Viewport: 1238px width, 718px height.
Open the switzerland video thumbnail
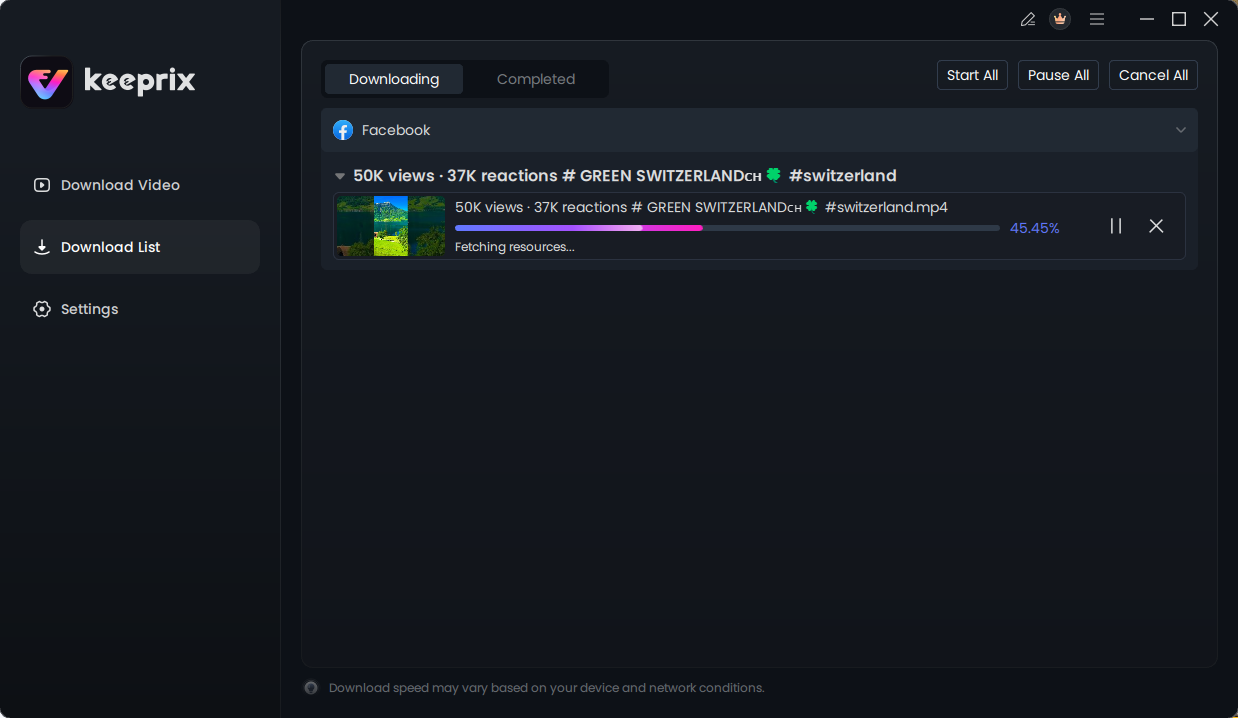(x=390, y=226)
